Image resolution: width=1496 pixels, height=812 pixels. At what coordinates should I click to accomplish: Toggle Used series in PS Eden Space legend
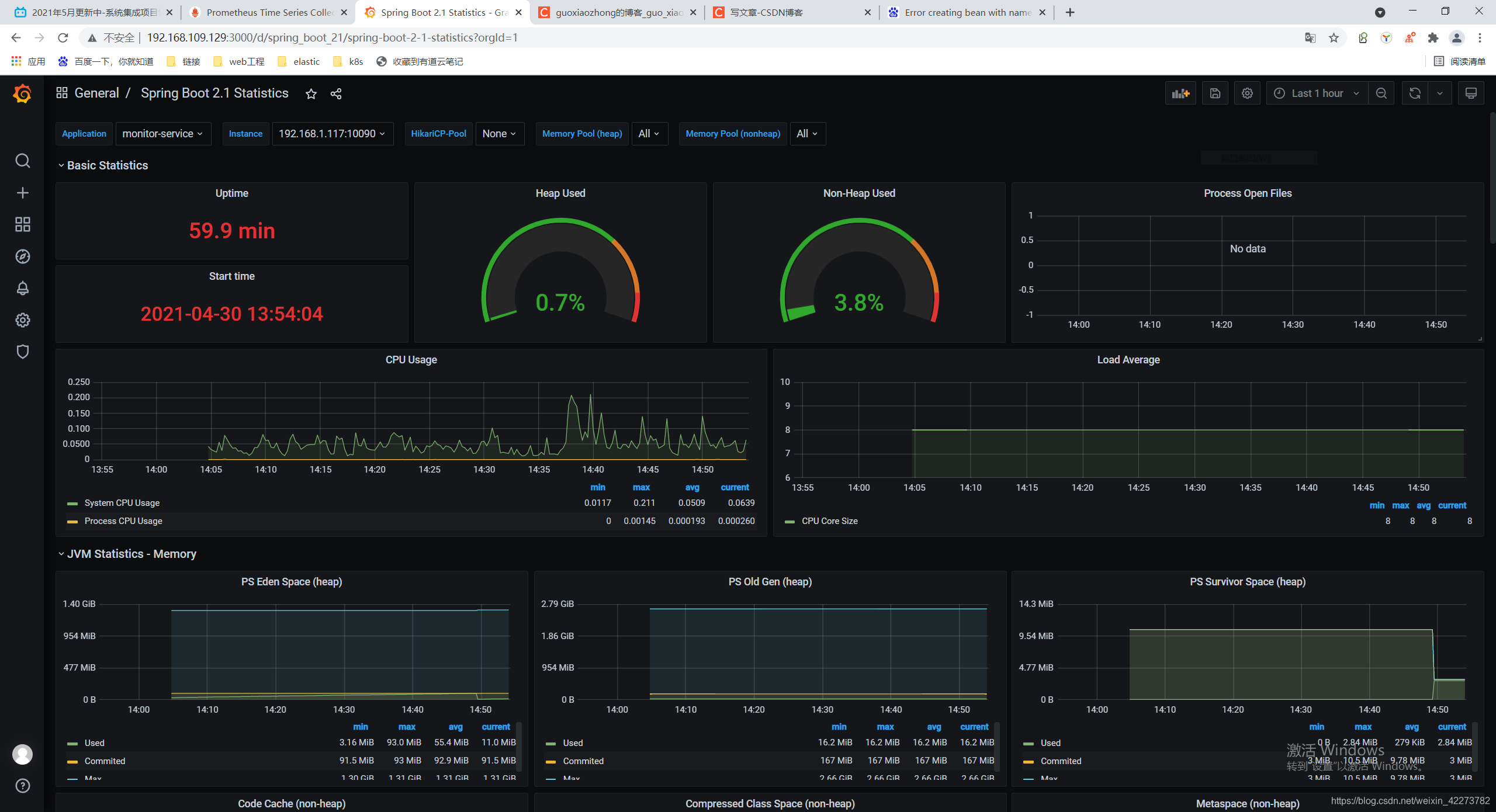[x=94, y=743]
